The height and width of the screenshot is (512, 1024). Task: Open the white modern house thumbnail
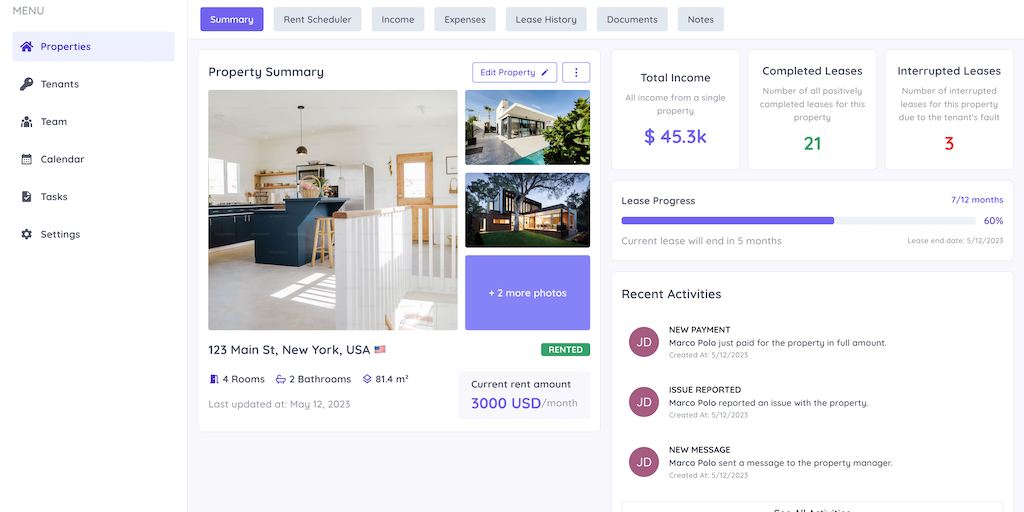coord(528,127)
